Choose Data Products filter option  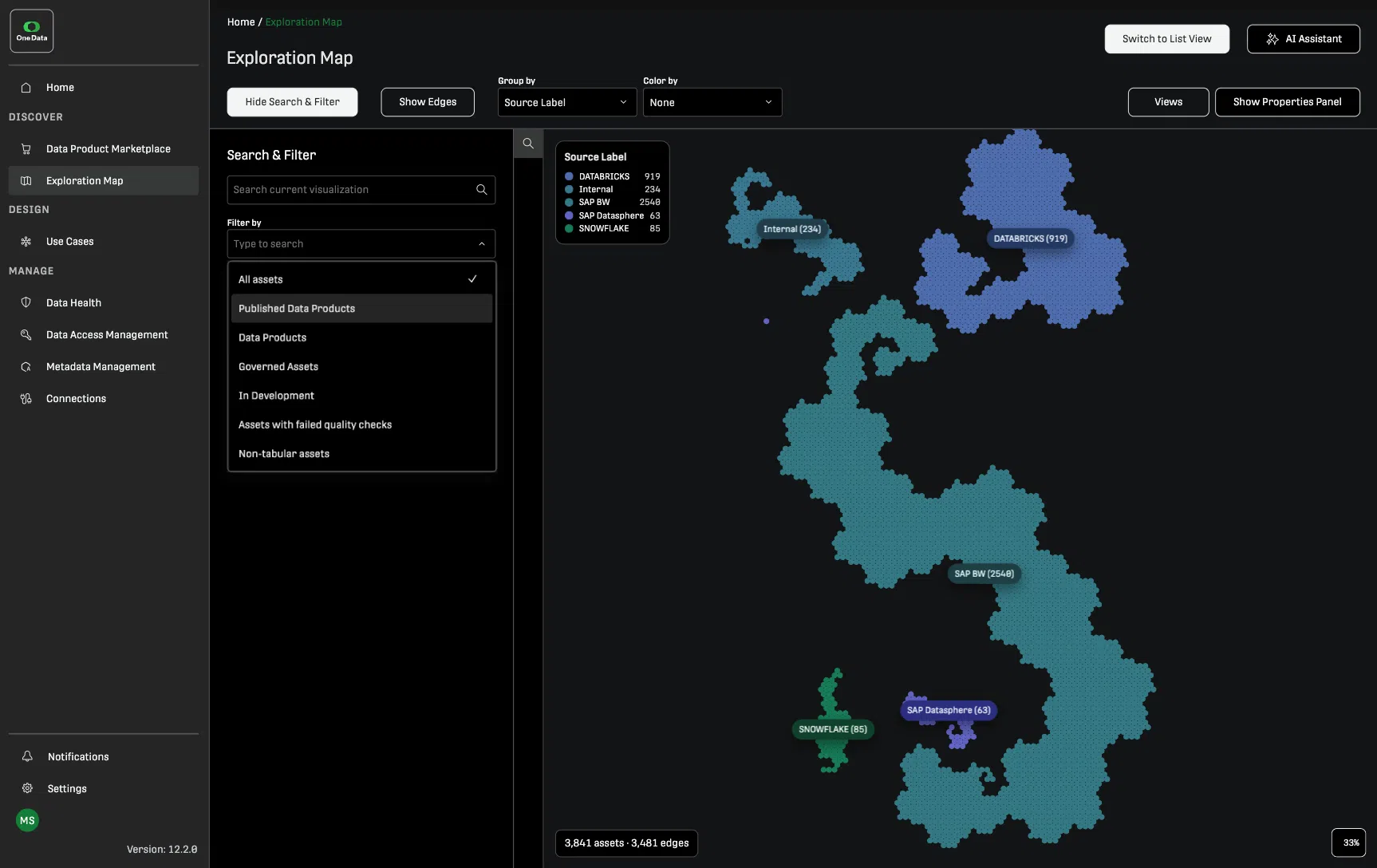coord(361,337)
